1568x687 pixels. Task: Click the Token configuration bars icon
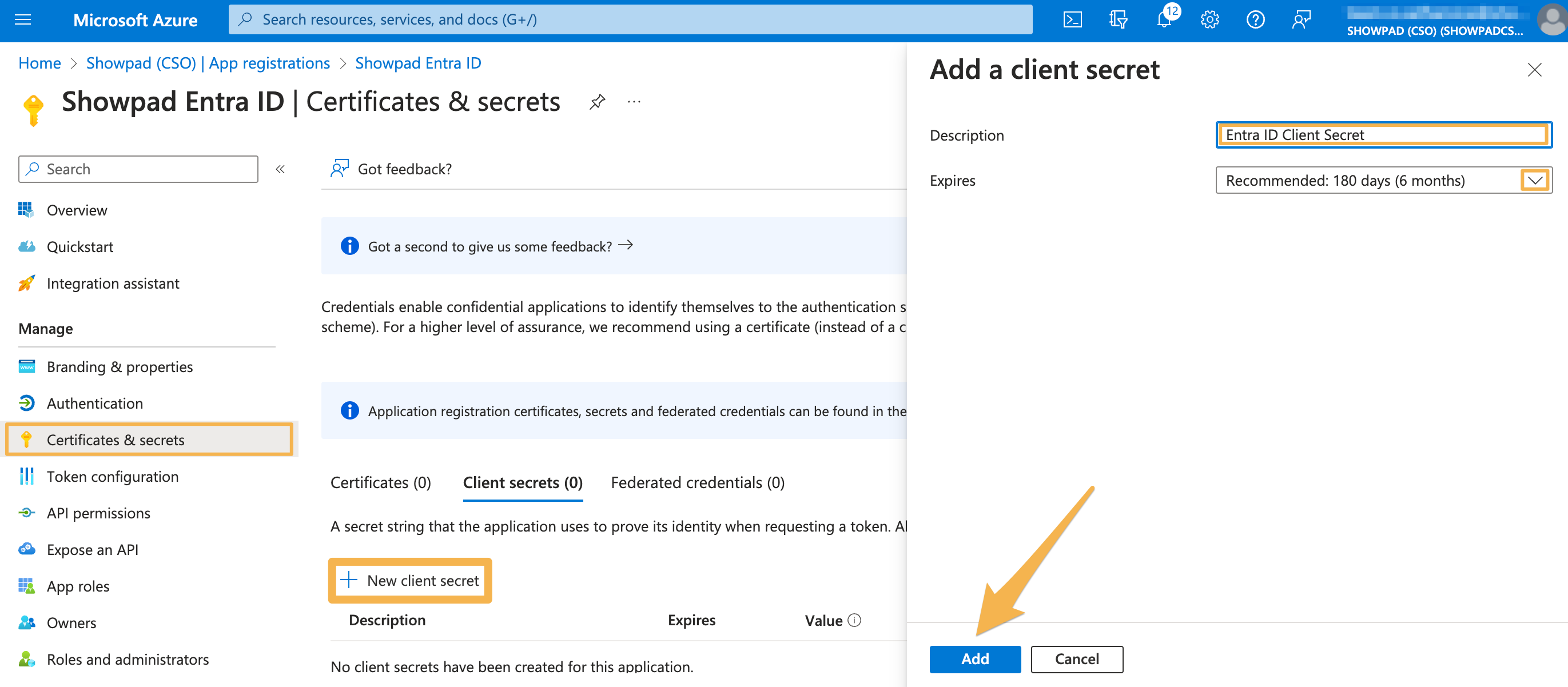tap(26, 476)
